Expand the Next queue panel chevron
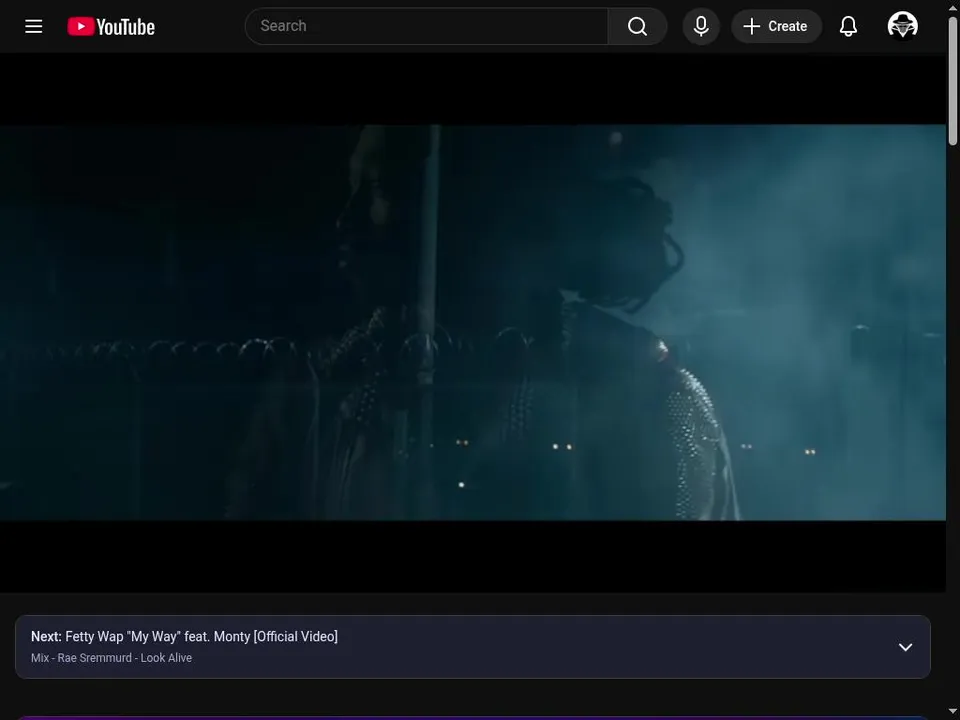The image size is (960, 720). [x=905, y=647]
